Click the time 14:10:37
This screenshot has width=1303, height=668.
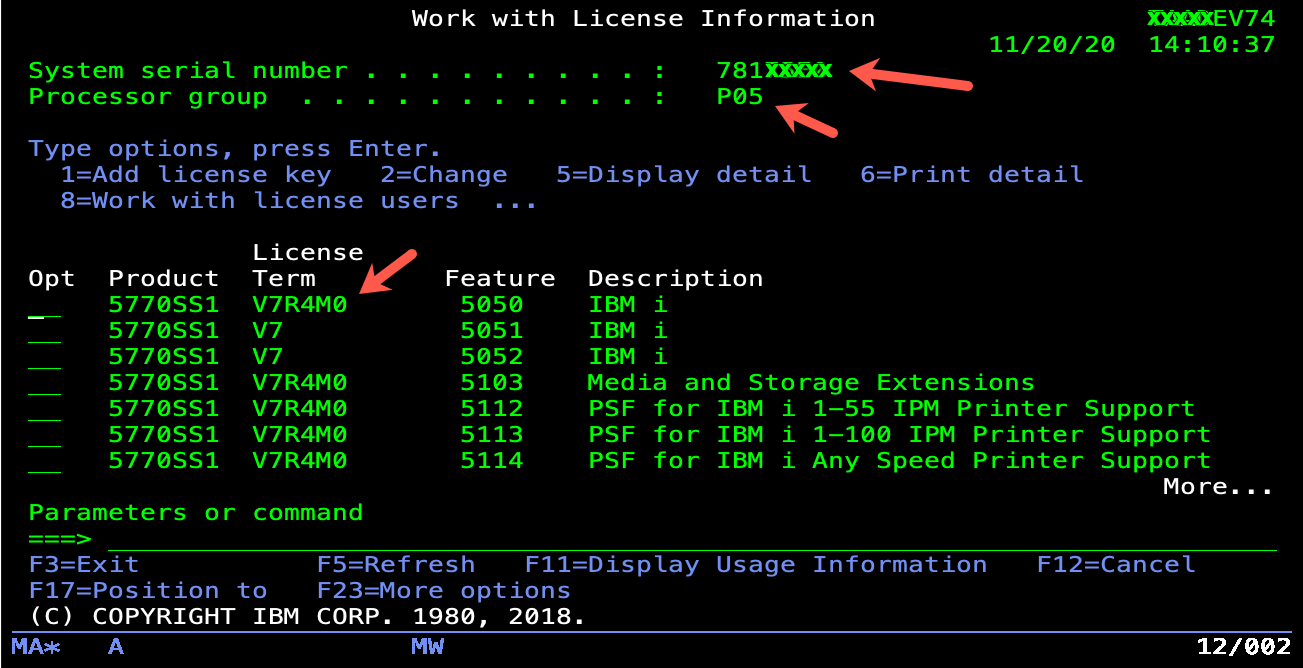[x=1212, y=45]
